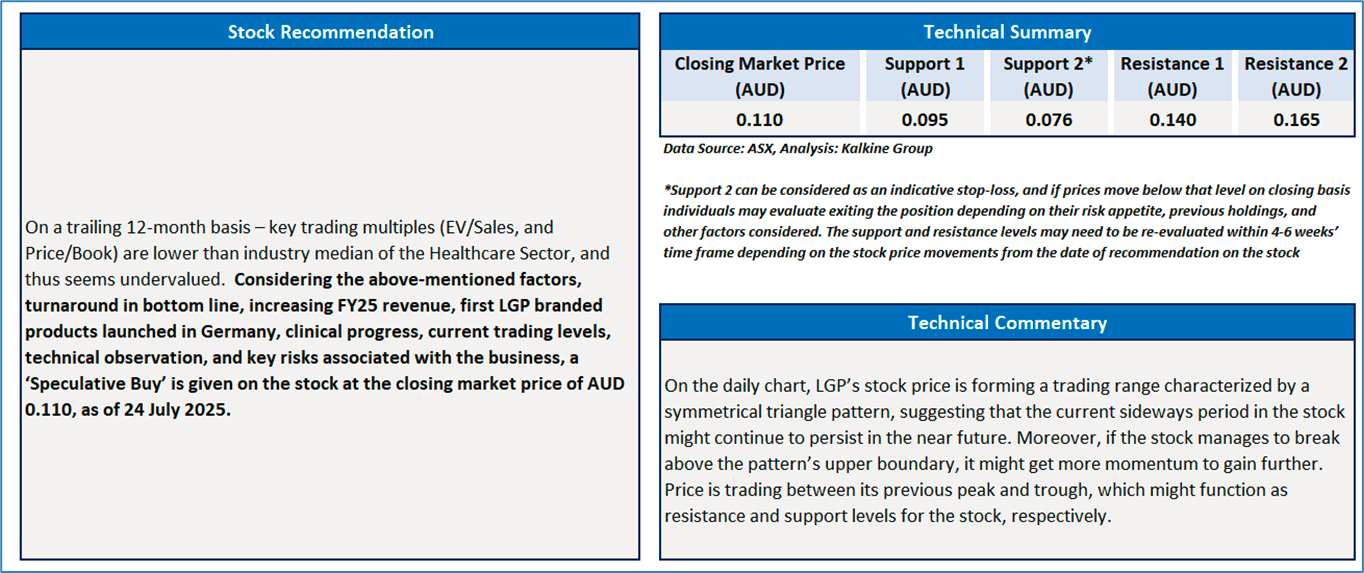
Task: Select the Closing Market Price column header
Action: point(759,76)
